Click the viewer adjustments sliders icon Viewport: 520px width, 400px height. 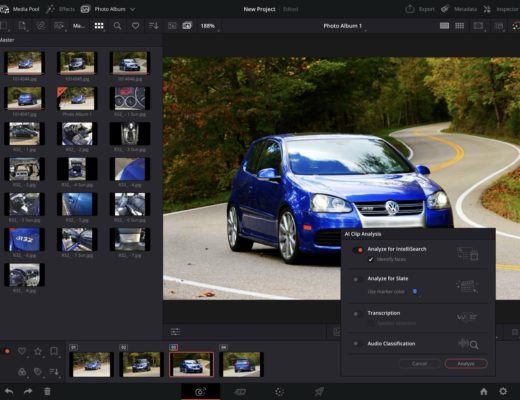coord(175,332)
